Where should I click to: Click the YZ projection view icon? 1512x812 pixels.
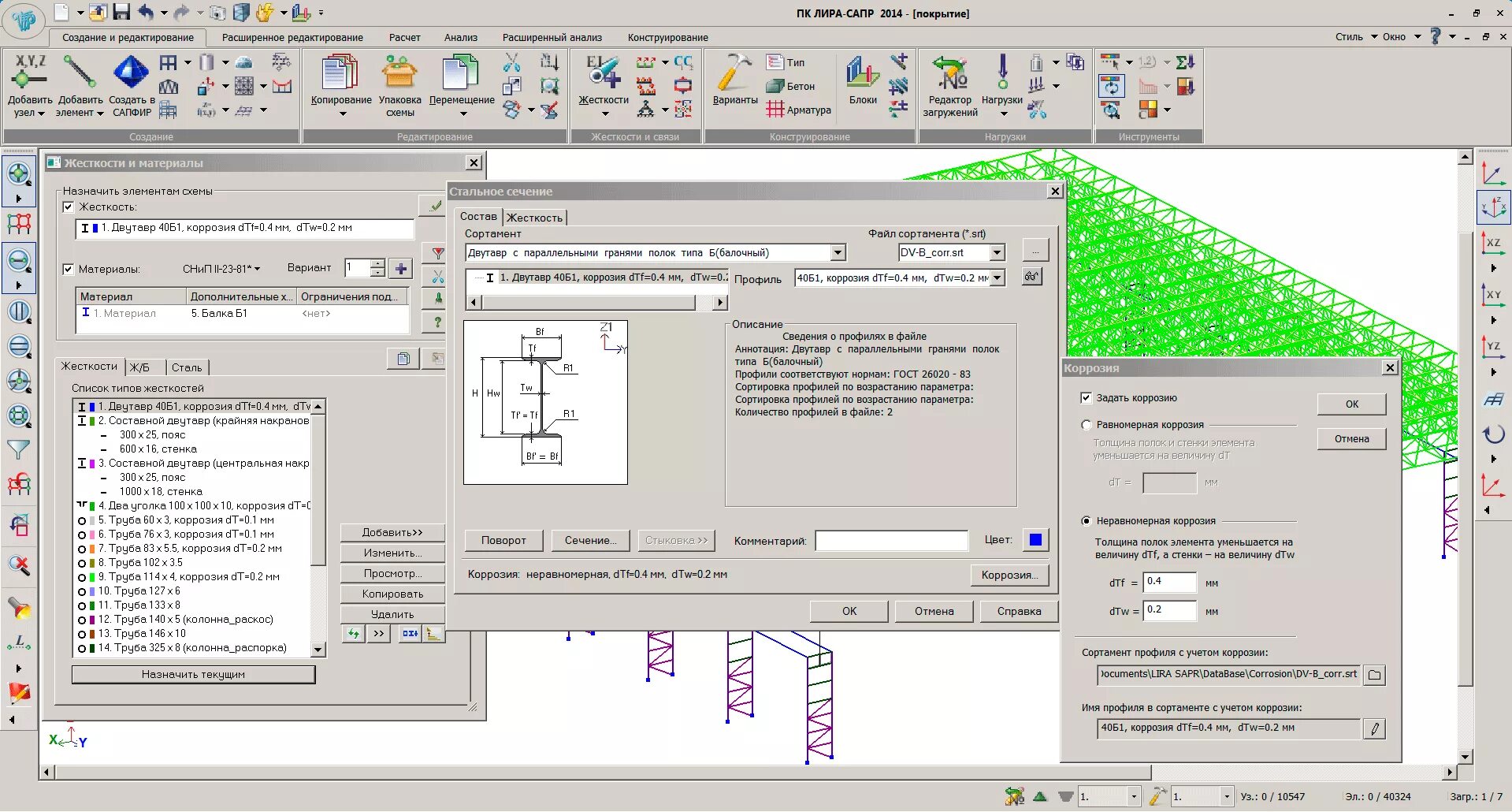point(1493,346)
